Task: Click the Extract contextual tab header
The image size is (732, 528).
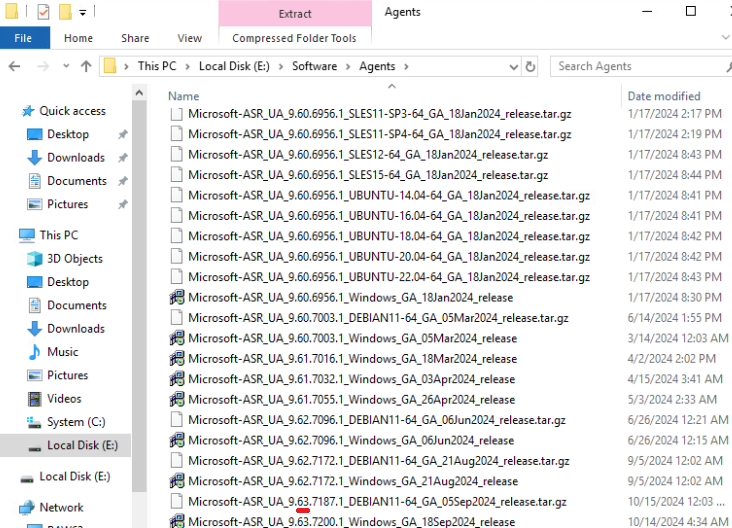Action: 295,14
